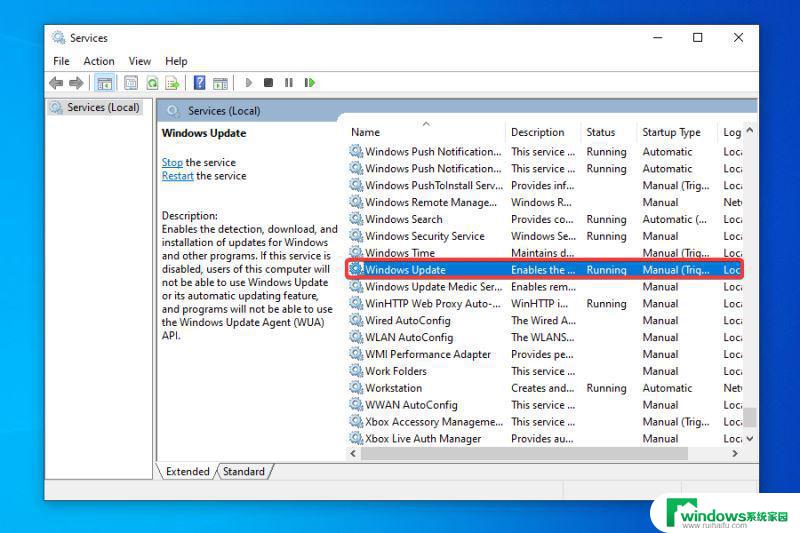Select Xbox Accessory Management row
This screenshot has width=800, height=533.
[x=545, y=422]
